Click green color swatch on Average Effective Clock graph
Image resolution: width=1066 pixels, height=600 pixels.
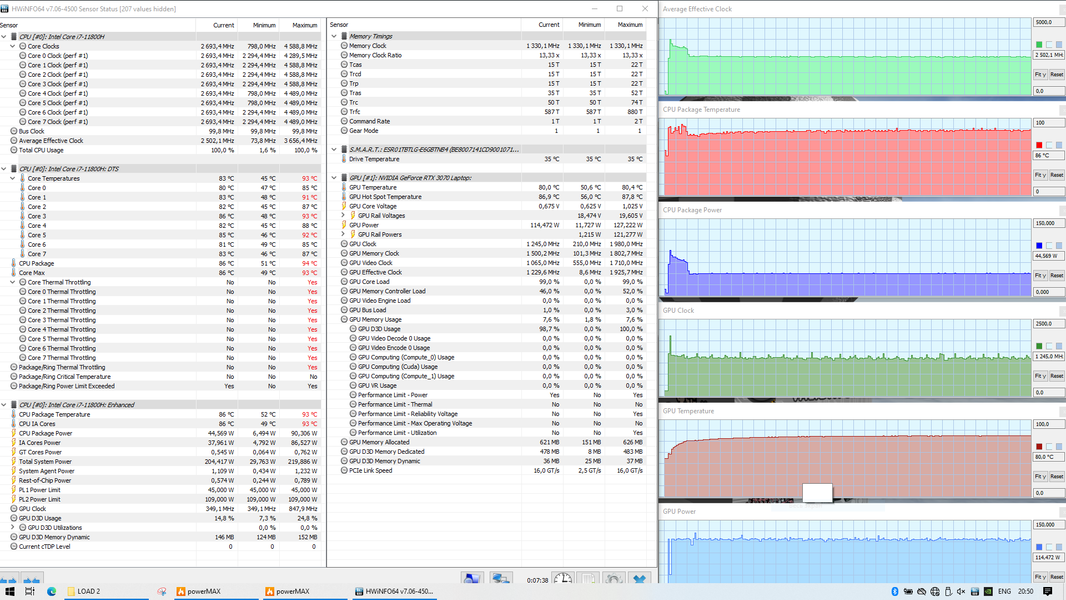[x=1039, y=45]
